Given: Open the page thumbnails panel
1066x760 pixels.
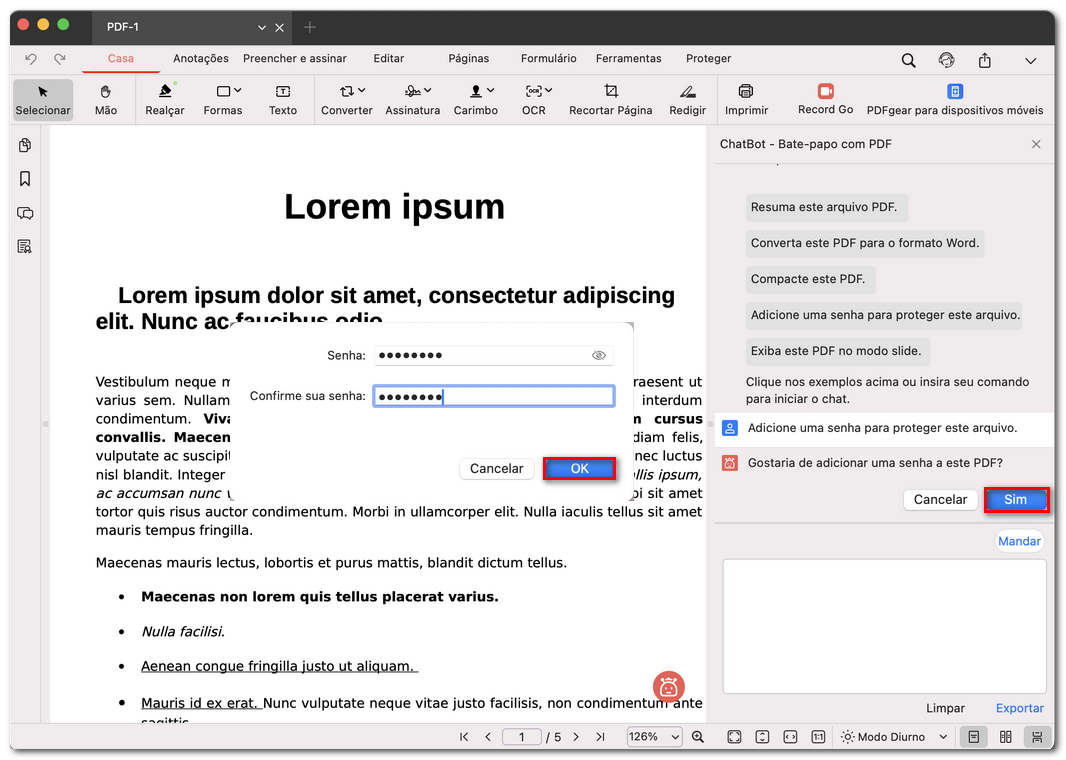Looking at the screenshot, I should tap(25, 145).
